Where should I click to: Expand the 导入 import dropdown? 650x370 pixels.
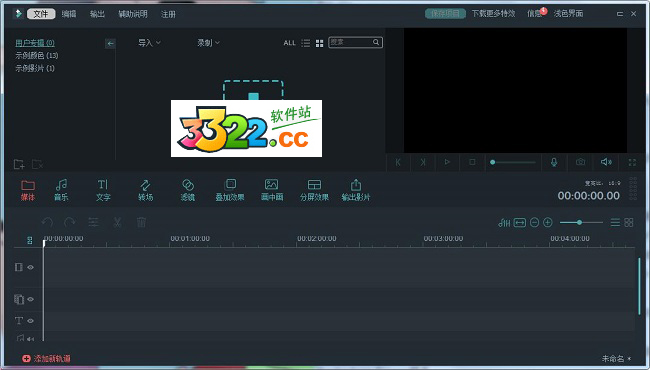[x=149, y=43]
